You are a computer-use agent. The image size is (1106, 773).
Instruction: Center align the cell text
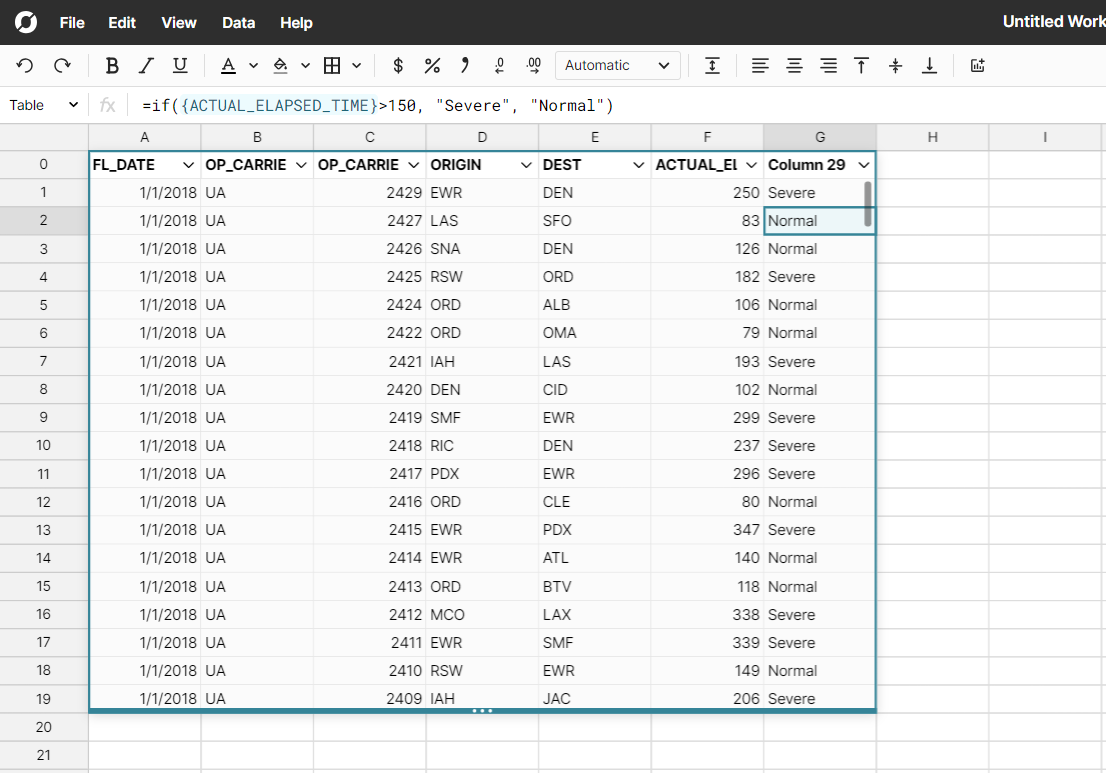[x=794, y=66]
